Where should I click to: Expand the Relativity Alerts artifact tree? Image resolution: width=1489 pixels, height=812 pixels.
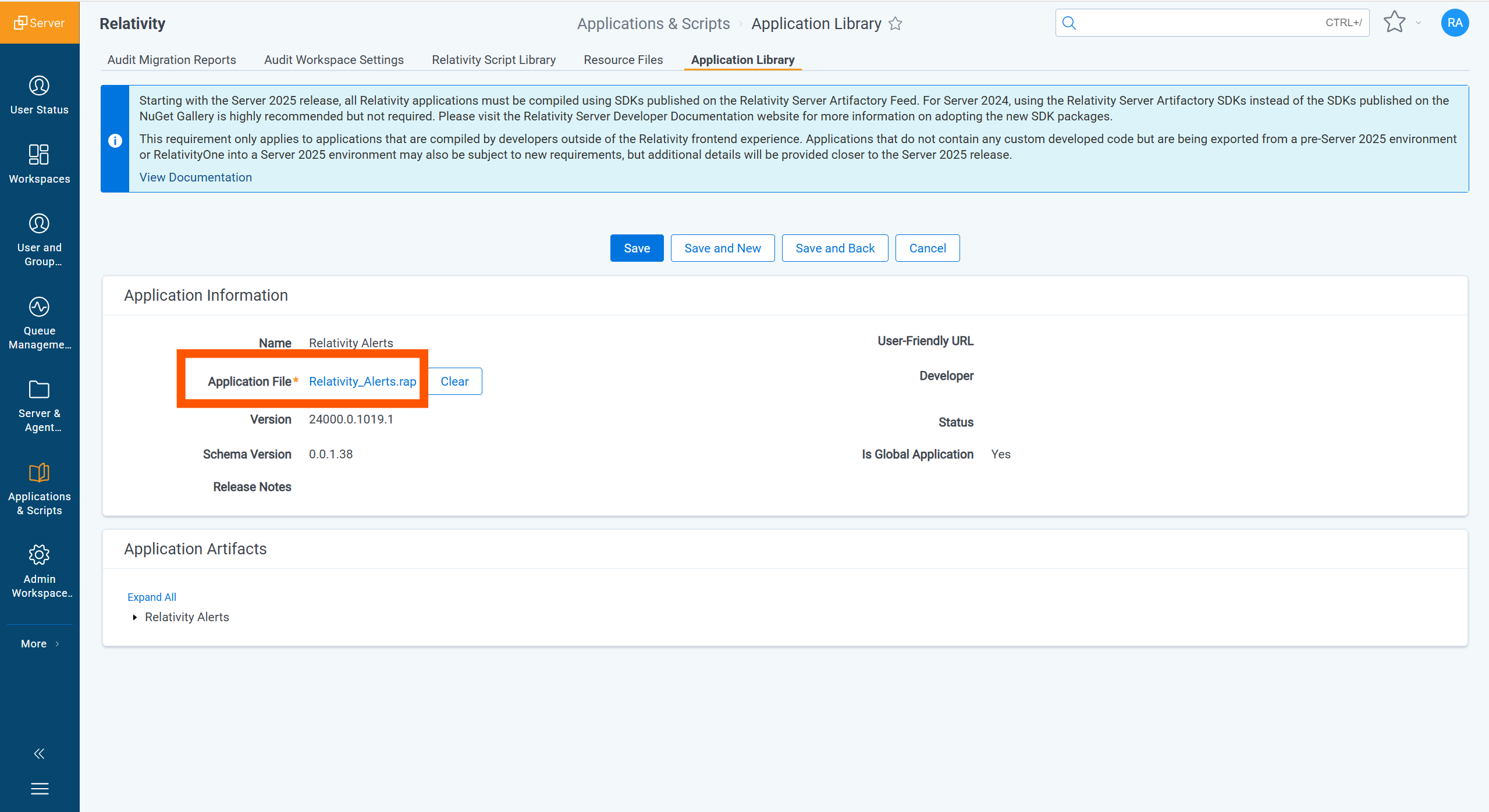pyautogui.click(x=134, y=617)
